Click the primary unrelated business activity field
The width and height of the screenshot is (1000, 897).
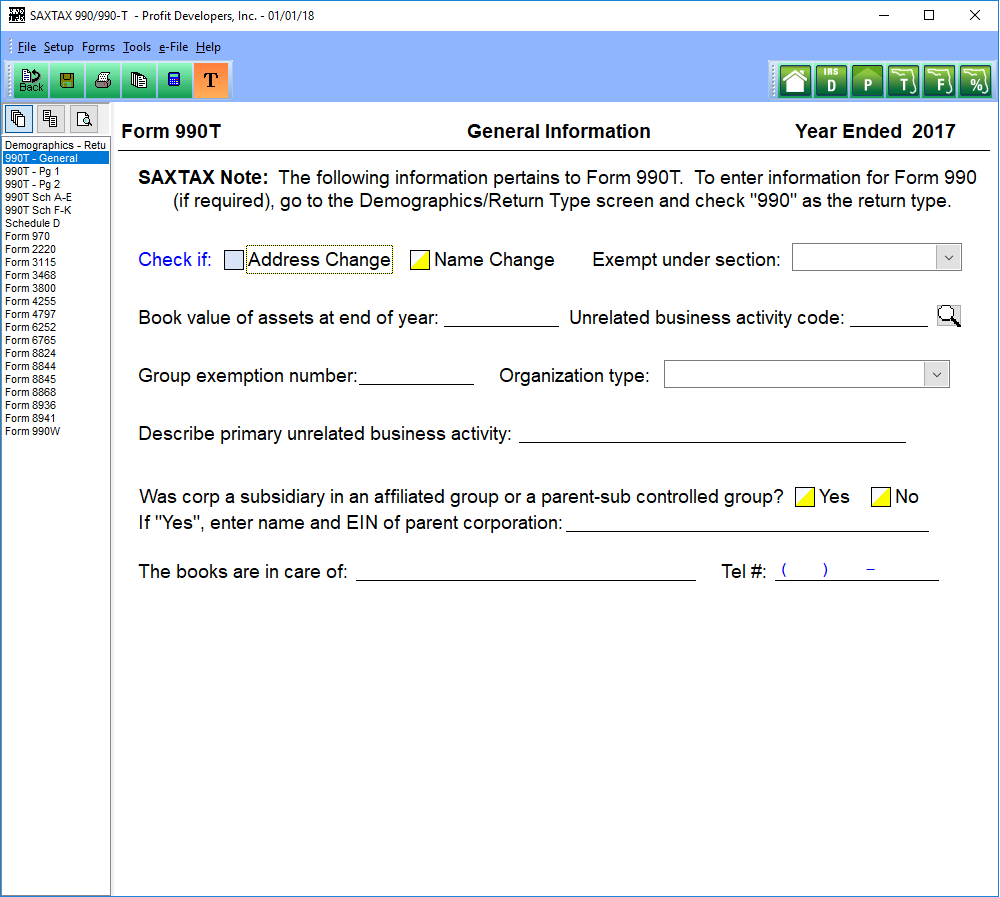(x=712, y=433)
